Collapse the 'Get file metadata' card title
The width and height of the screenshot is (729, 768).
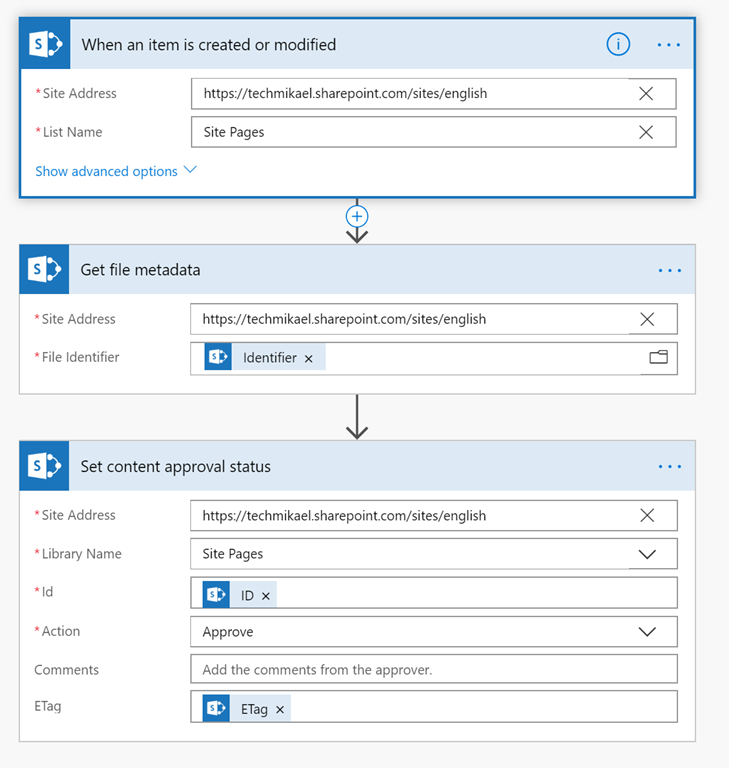click(140, 270)
